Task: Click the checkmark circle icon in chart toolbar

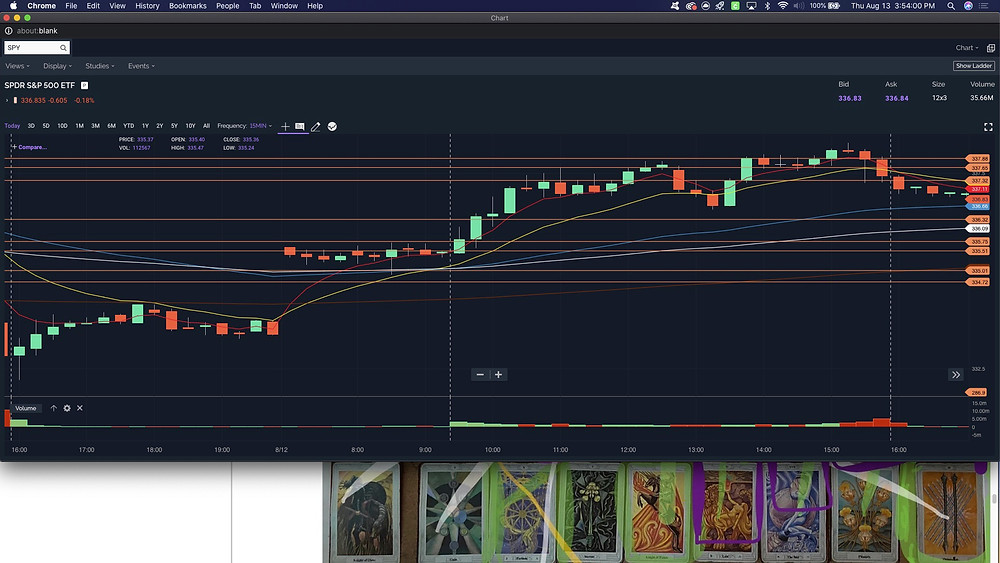Action: [332, 126]
